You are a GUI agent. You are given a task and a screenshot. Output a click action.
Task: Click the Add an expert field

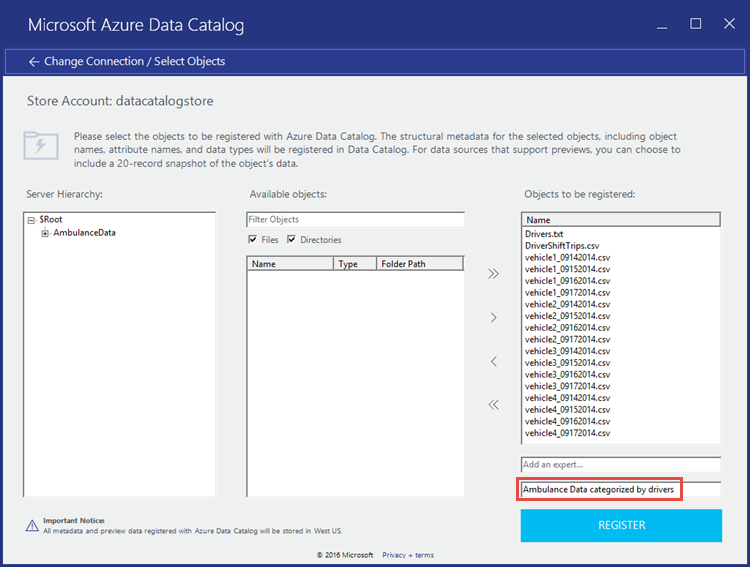click(621, 465)
